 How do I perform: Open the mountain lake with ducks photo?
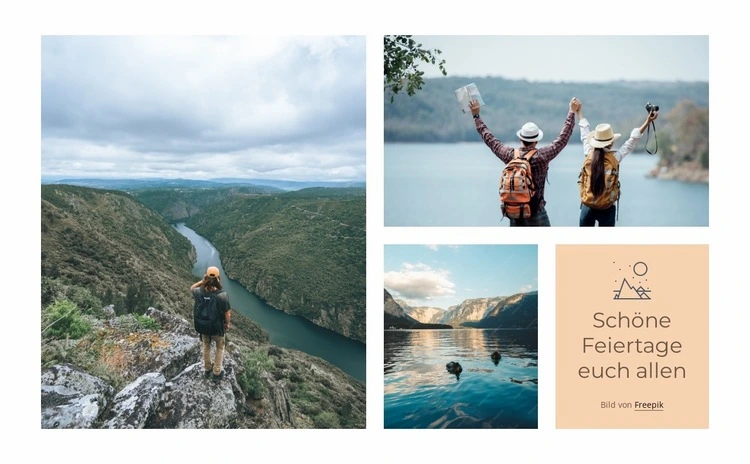click(x=461, y=336)
